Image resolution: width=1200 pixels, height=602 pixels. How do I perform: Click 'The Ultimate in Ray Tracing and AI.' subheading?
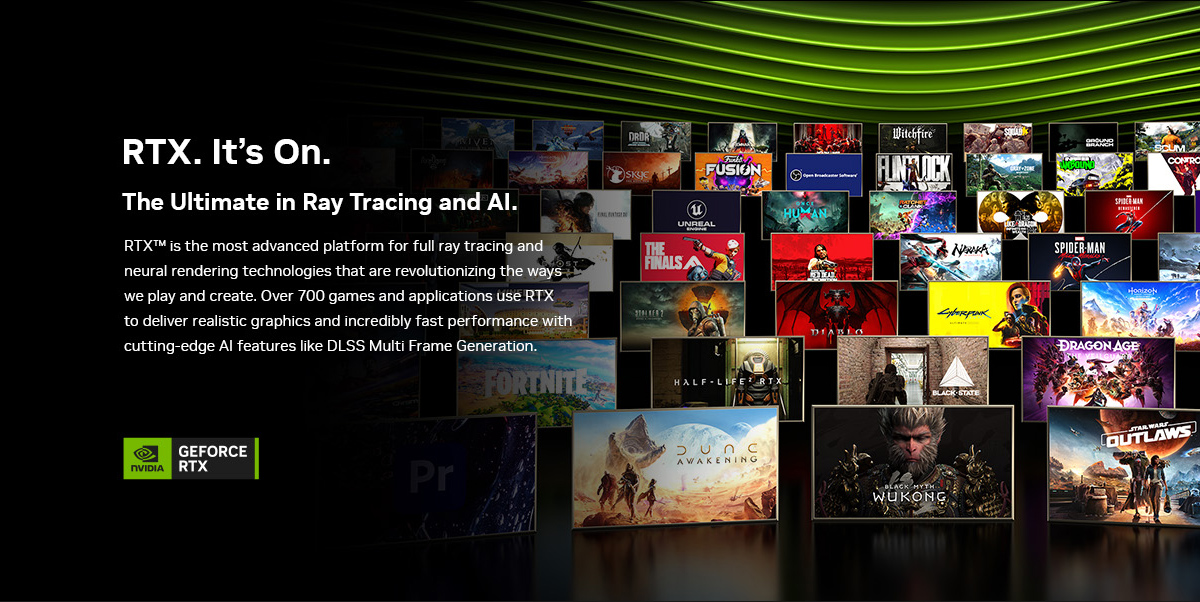pyautogui.click(x=320, y=202)
